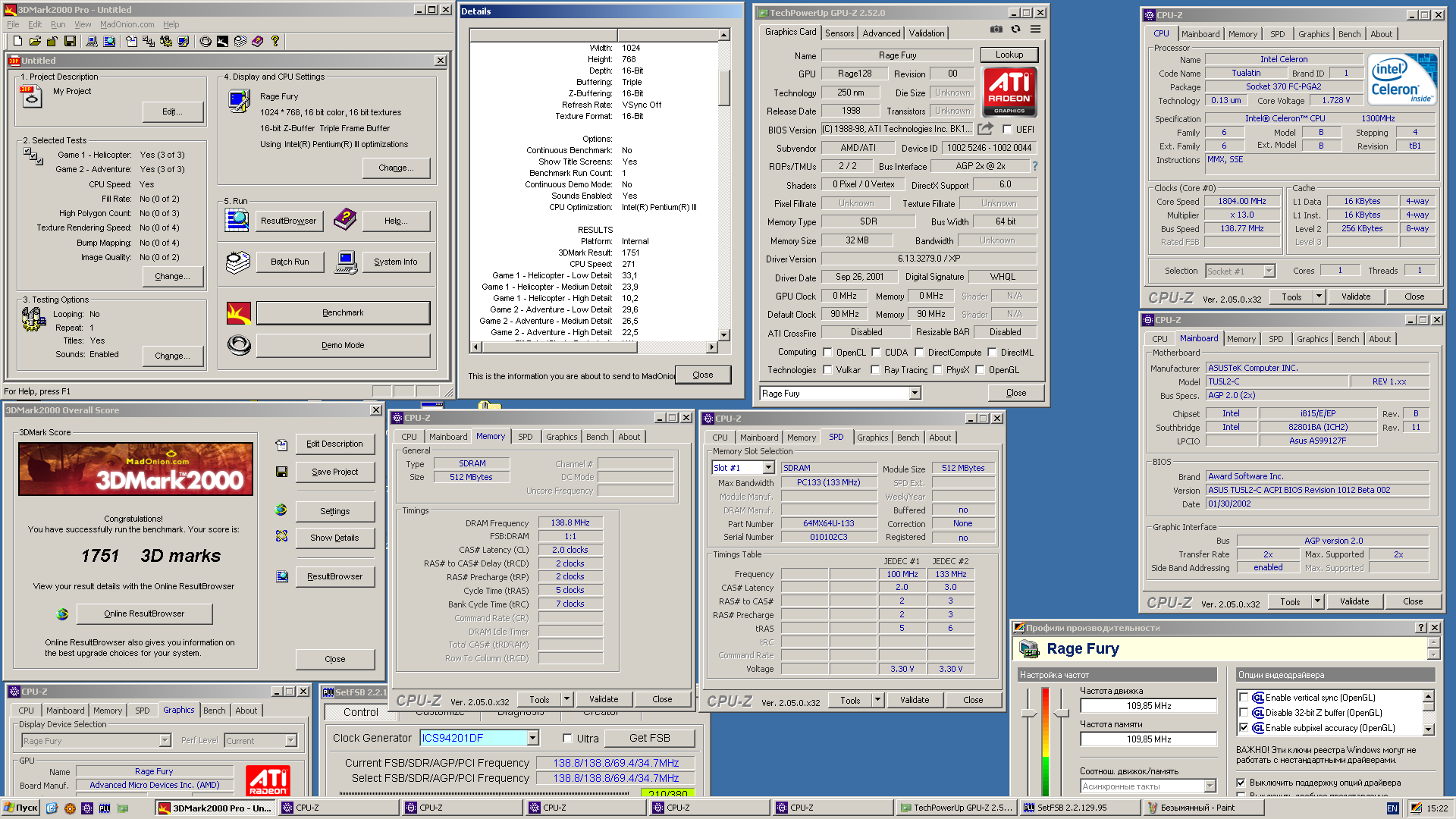
Task: Open the Tools dropdown arrow in CPU-Z Mainboard window
Action: 1317,601
